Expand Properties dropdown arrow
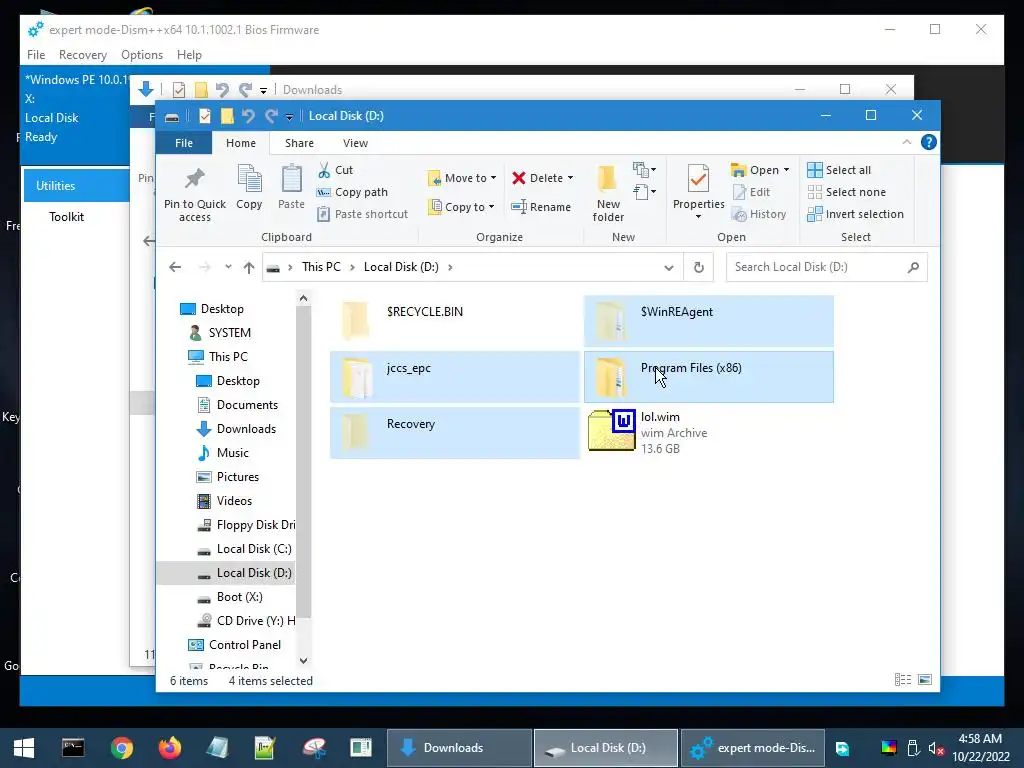This screenshot has height=768, width=1024. pos(698,217)
